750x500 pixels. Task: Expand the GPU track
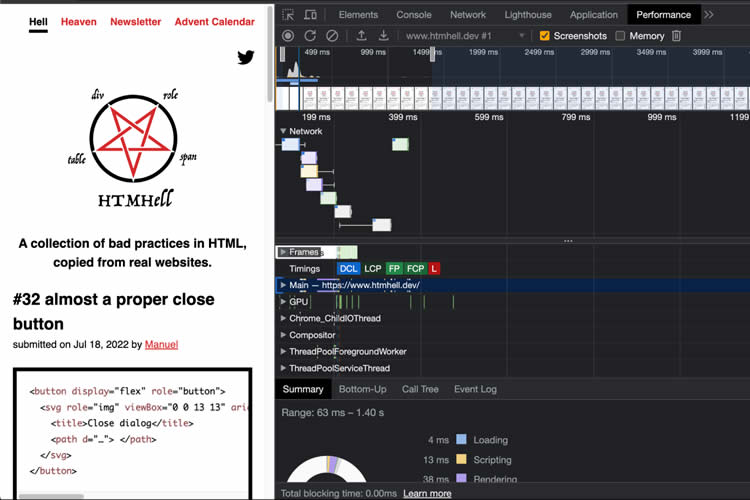coord(283,301)
